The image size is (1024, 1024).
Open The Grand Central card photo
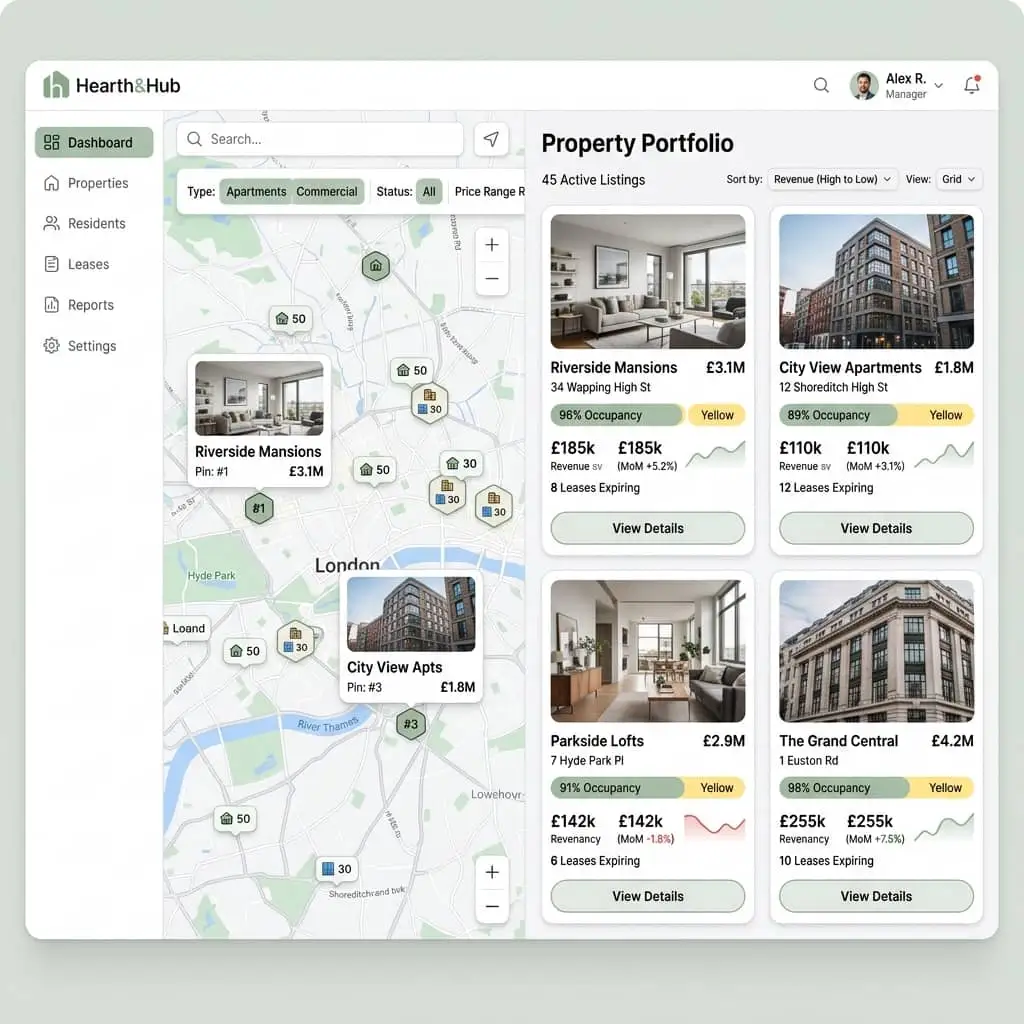[876, 651]
